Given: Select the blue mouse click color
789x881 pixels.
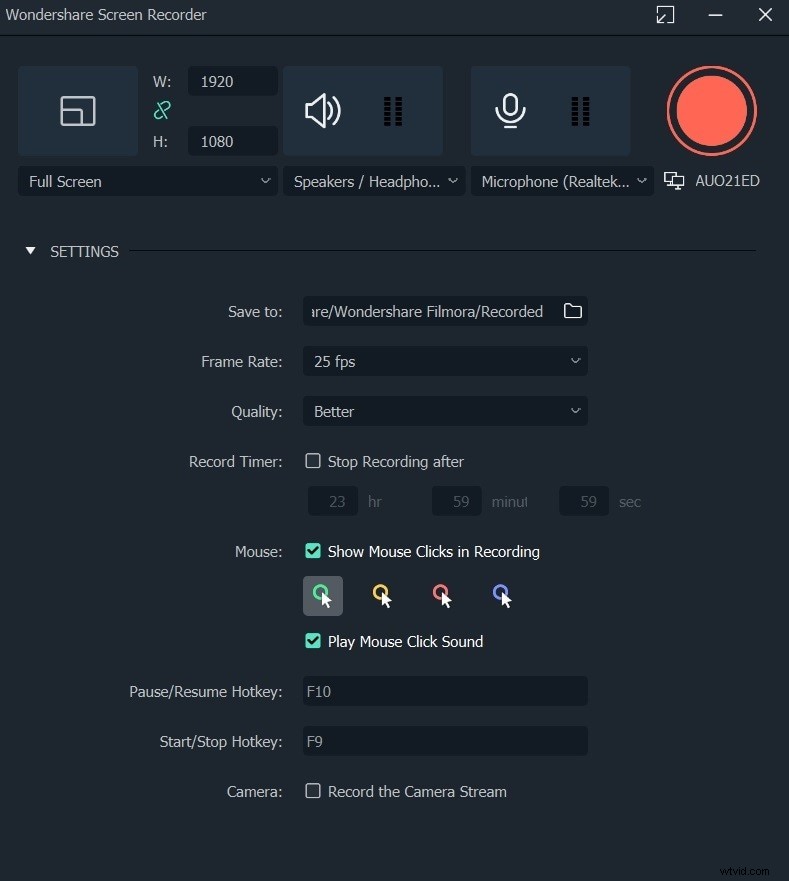Looking at the screenshot, I should (x=502, y=595).
